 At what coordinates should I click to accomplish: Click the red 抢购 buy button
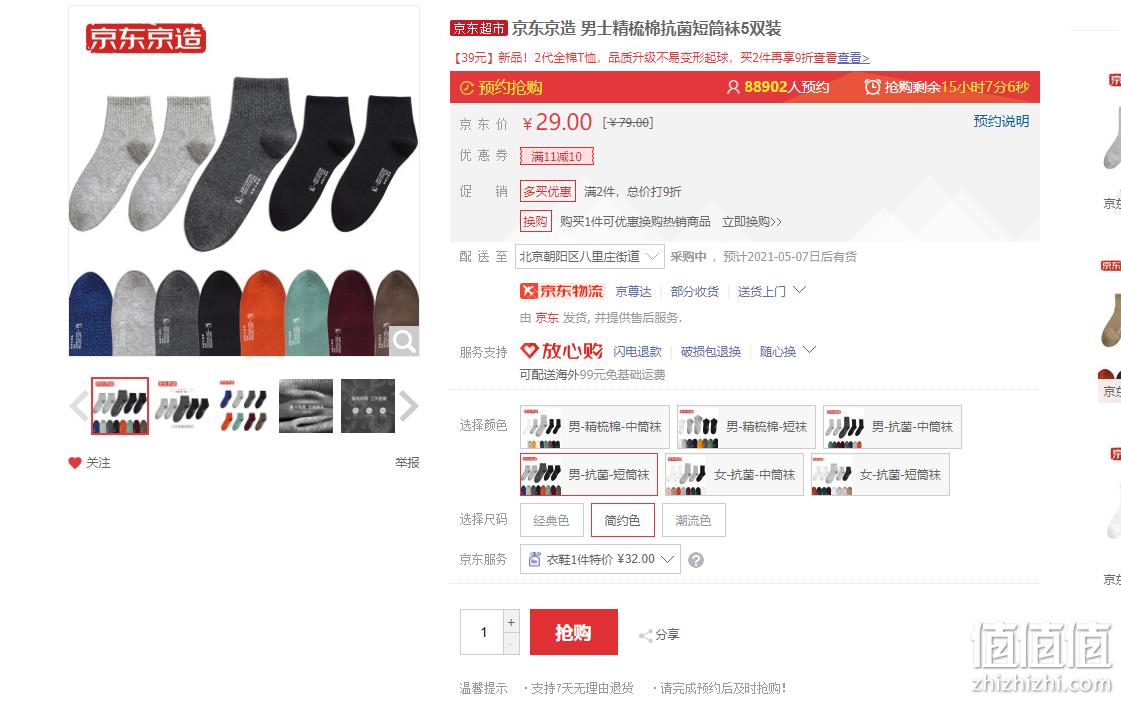573,632
